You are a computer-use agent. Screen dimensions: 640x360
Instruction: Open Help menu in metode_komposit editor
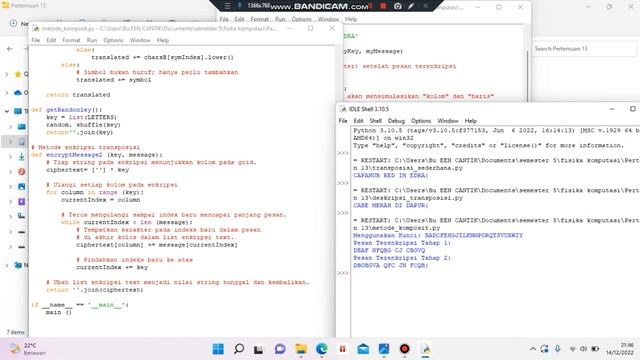coord(163,40)
